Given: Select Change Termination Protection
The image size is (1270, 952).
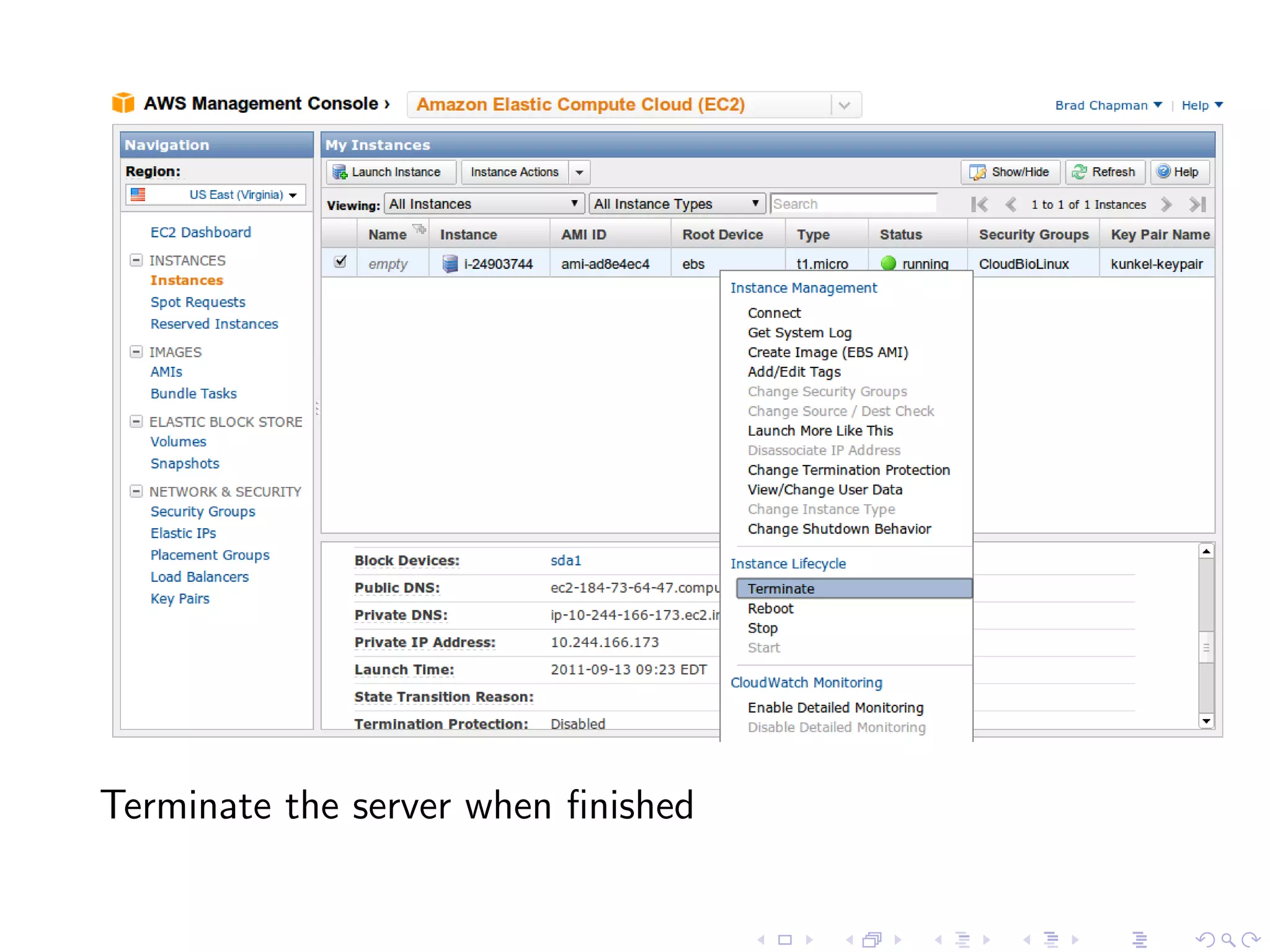Looking at the screenshot, I should (849, 470).
